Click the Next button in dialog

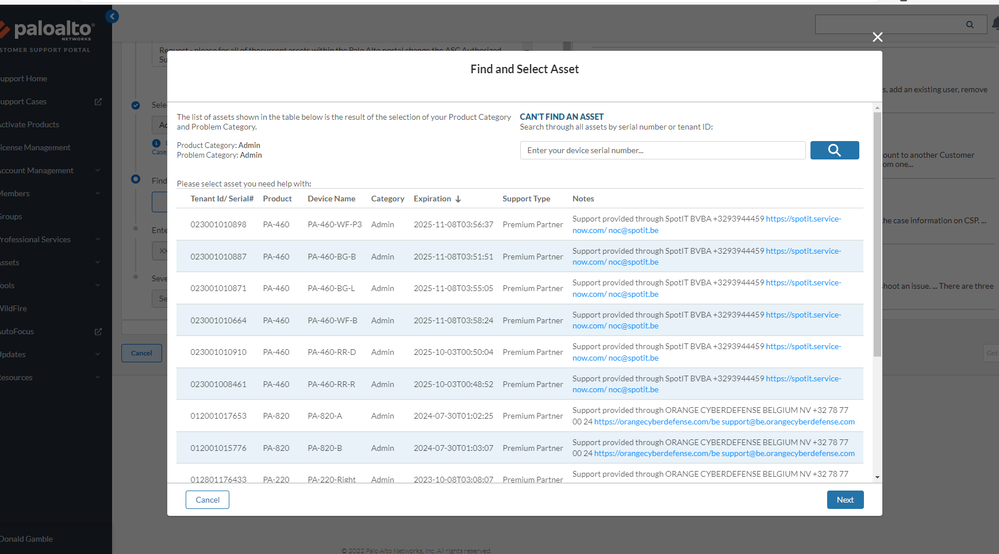coord(845,500)
